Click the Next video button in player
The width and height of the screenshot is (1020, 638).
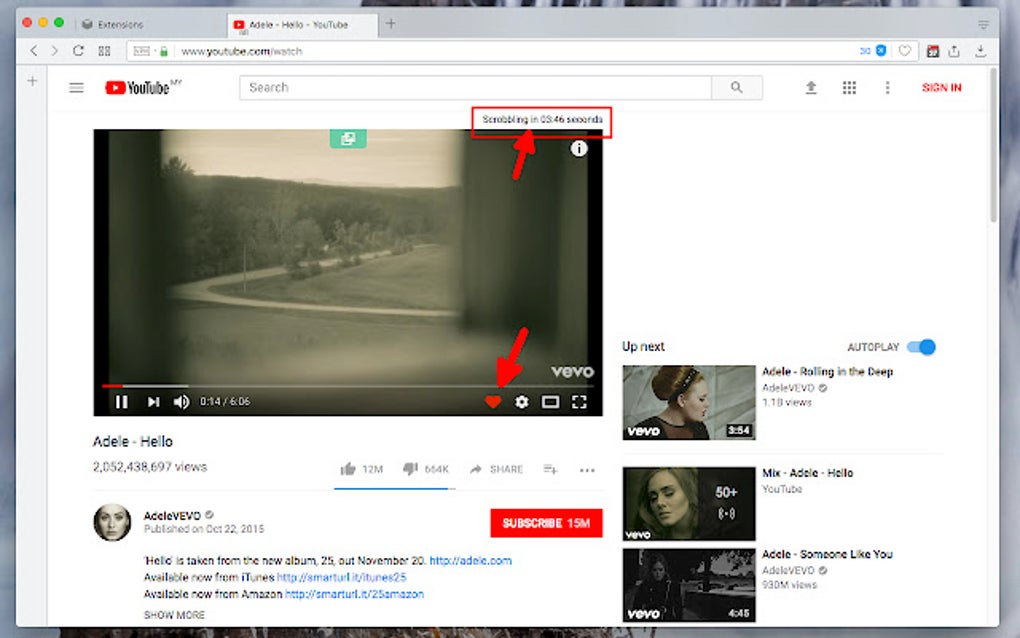coord(152,401)
